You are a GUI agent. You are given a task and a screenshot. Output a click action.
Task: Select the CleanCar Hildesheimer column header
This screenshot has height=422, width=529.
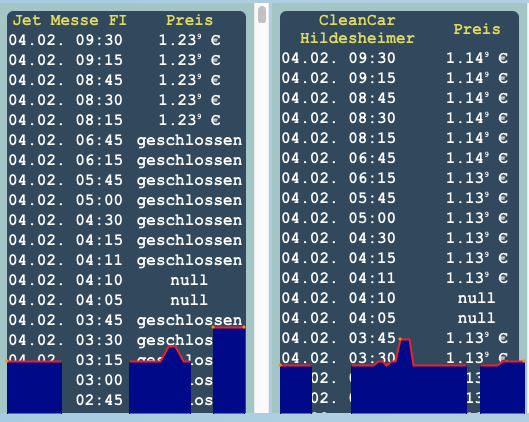point(357,29)
